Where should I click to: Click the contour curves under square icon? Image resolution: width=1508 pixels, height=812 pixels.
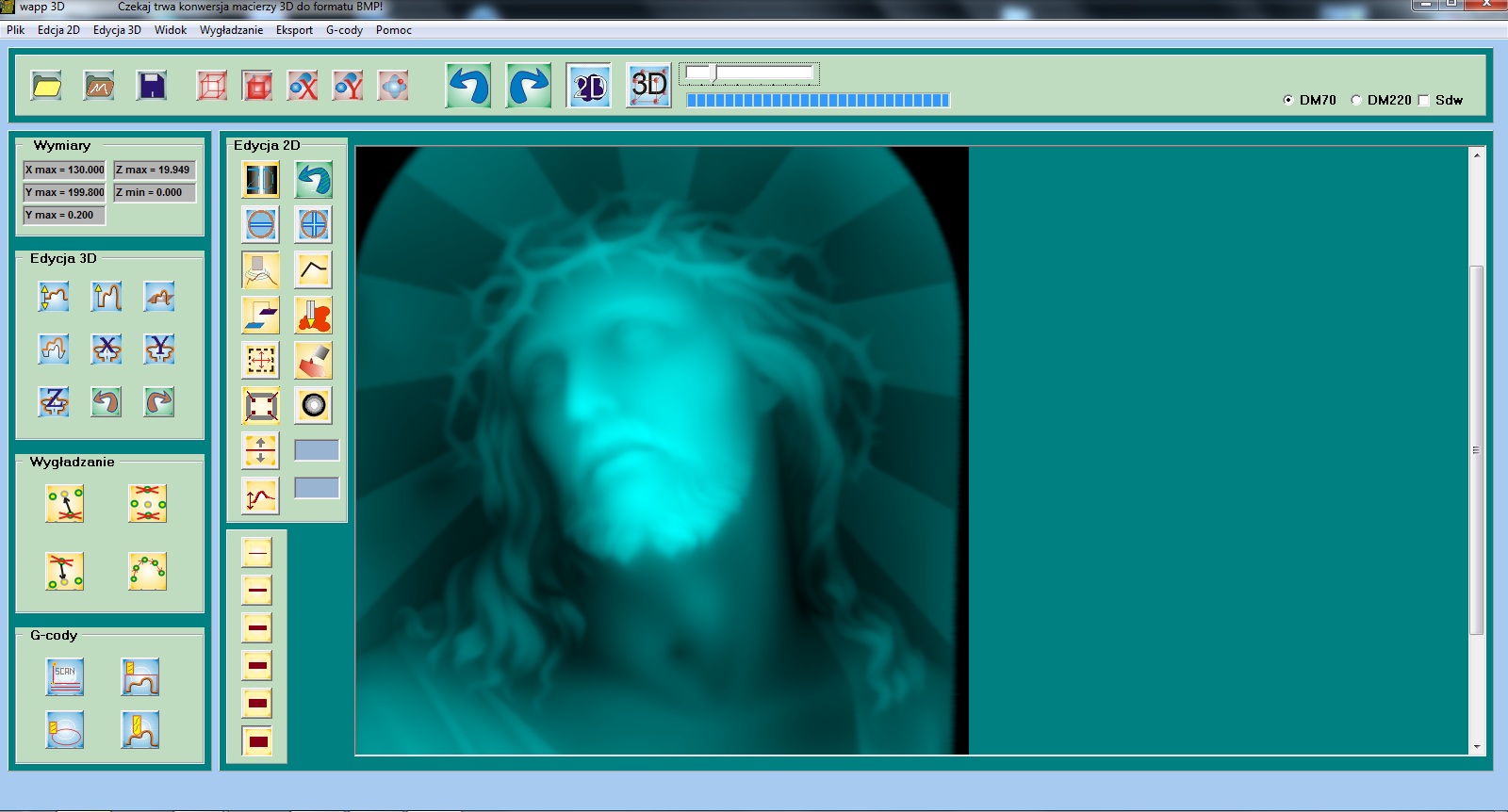[x=261, y=269]
